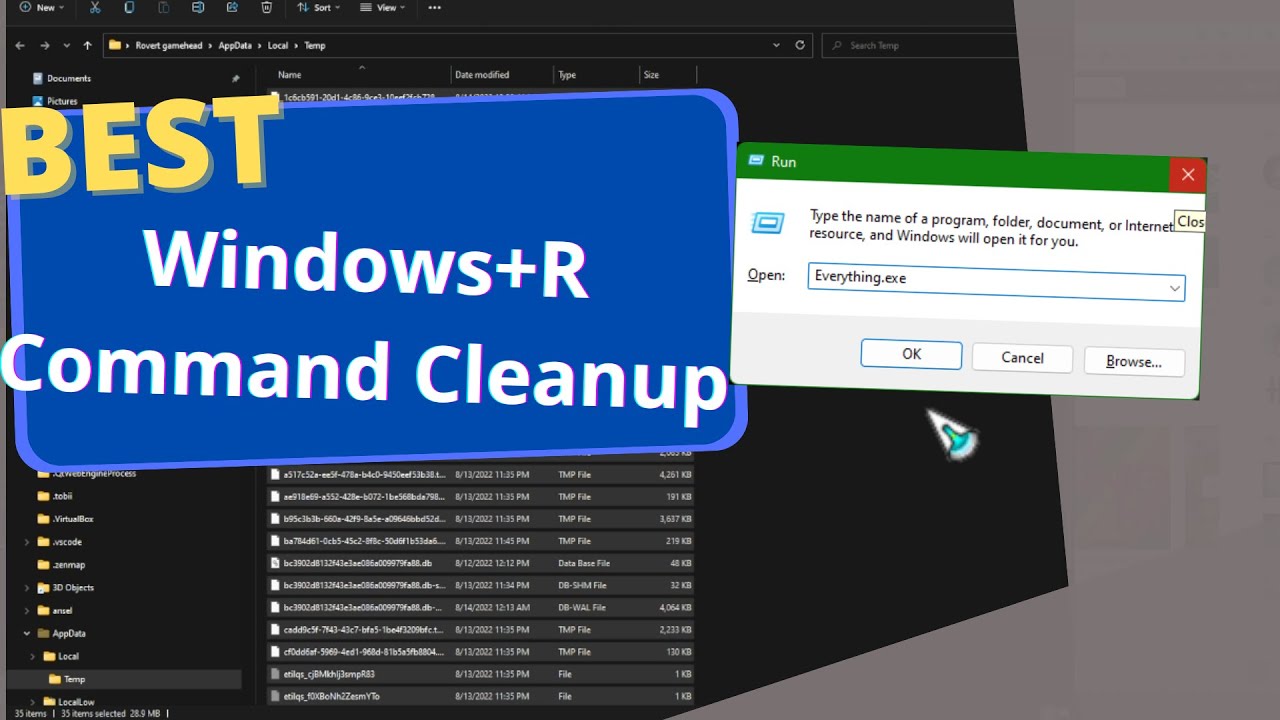Expand the Open combo box arrow in Run
This screenshot has width=1280, height=720.
1175,288
